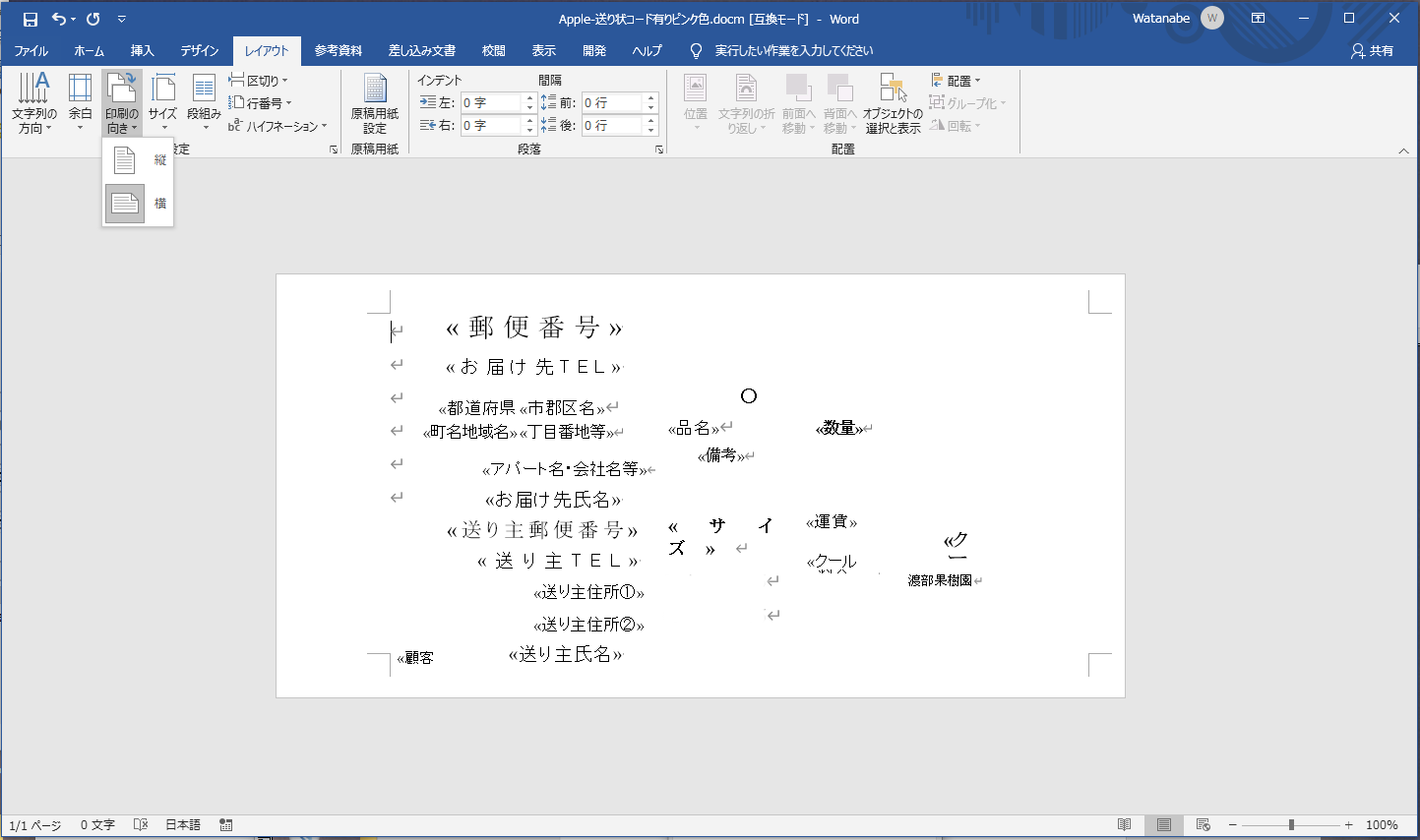Switch to the 挿入 tab
This screenshot has width=1420, height=840.
tap(143, 50)
